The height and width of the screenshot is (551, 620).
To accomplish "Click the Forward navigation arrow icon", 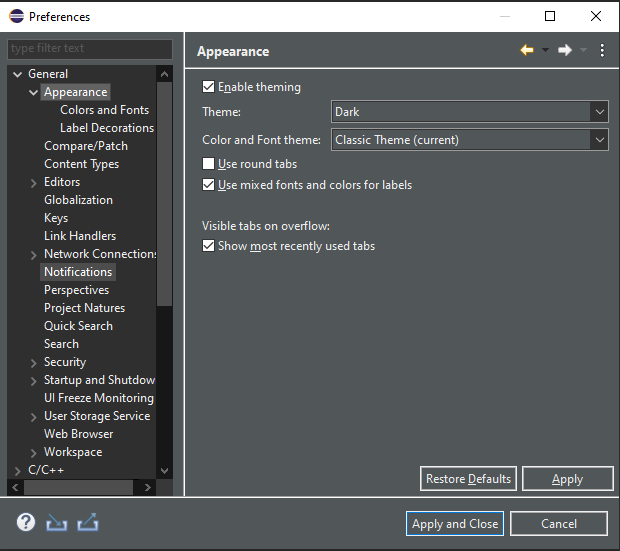I will pos(565,51).
